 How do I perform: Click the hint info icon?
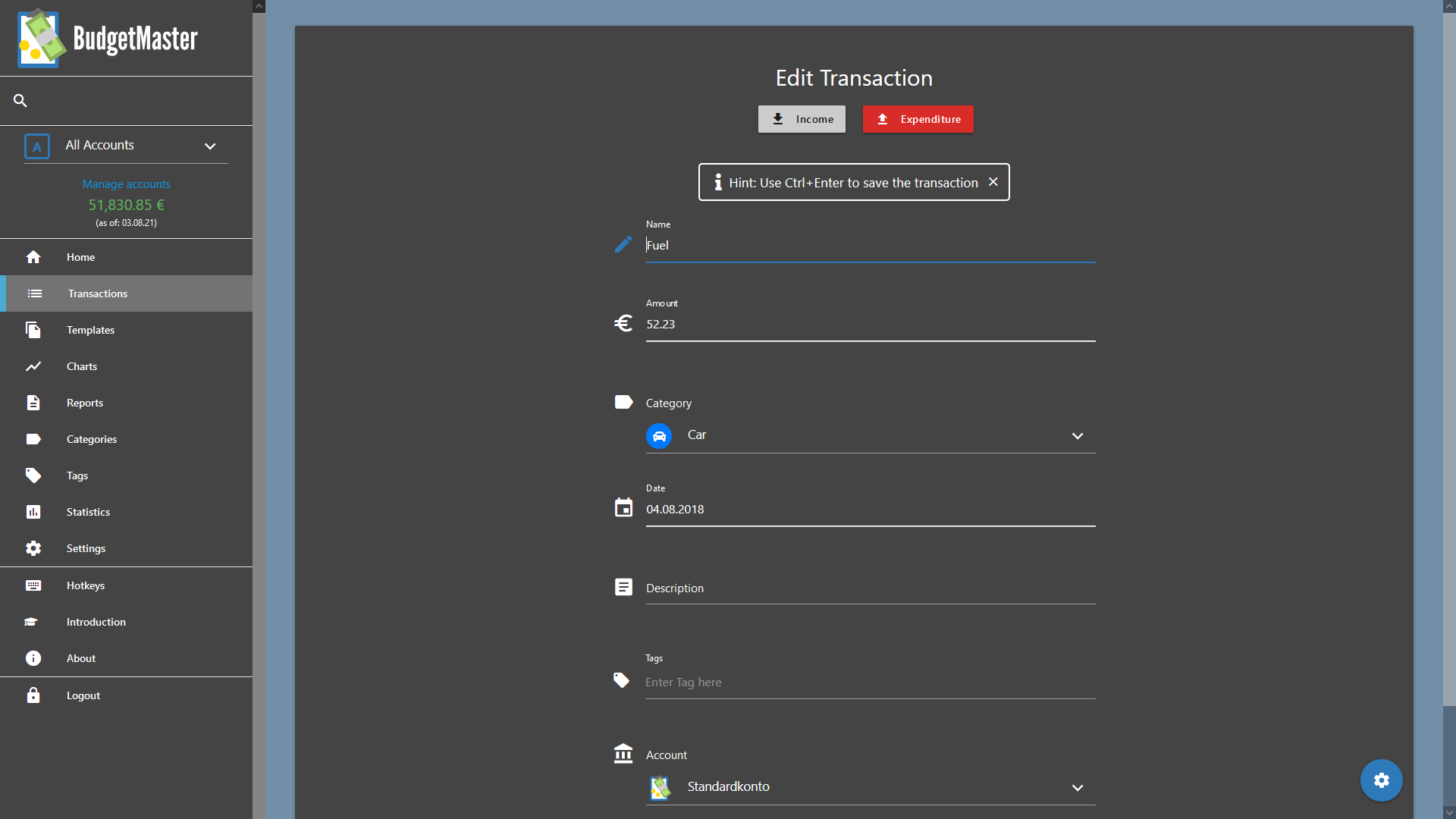718,182
